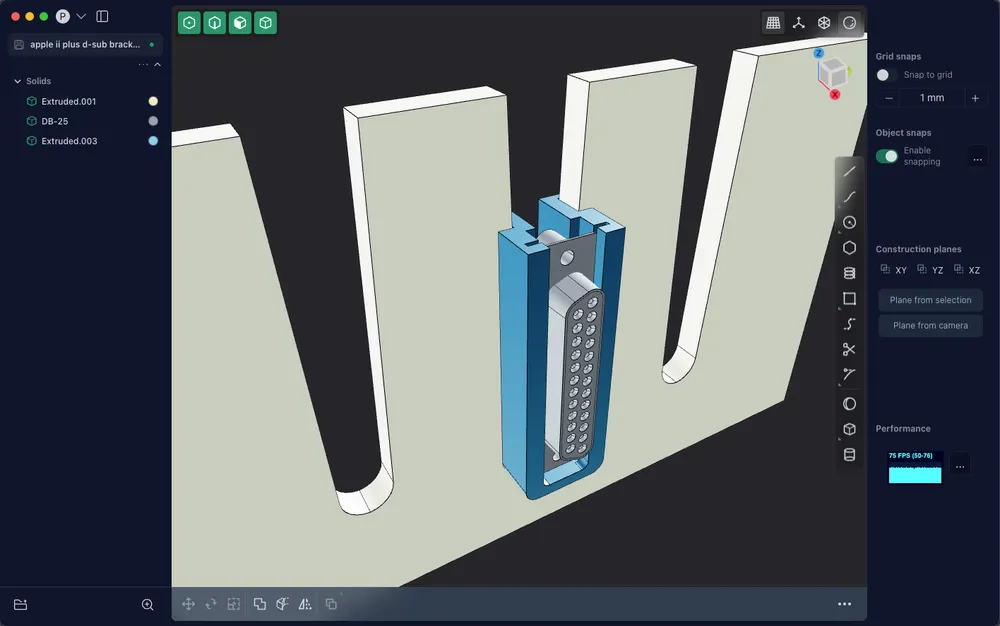Select the Sphere tool

pyautogui.click(x=849, y=404)
